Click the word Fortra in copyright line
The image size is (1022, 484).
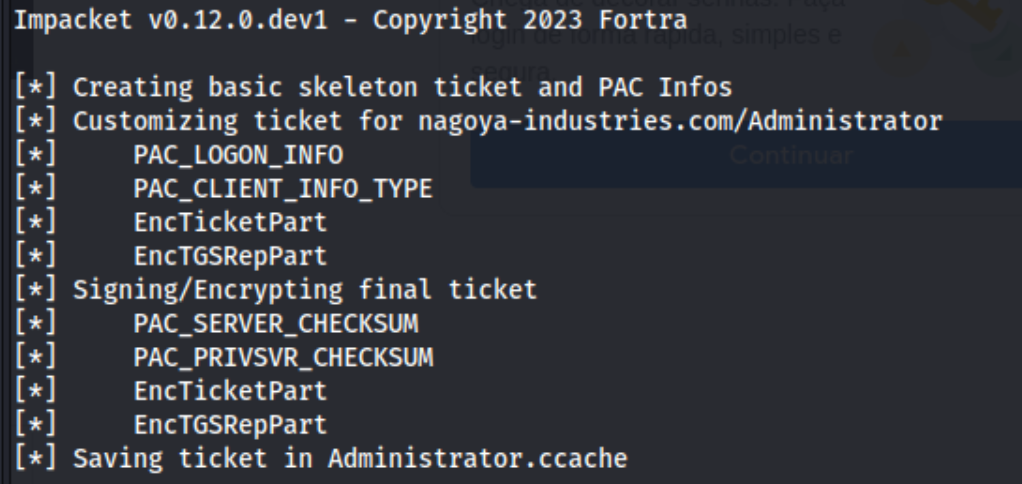coord(643,20)
